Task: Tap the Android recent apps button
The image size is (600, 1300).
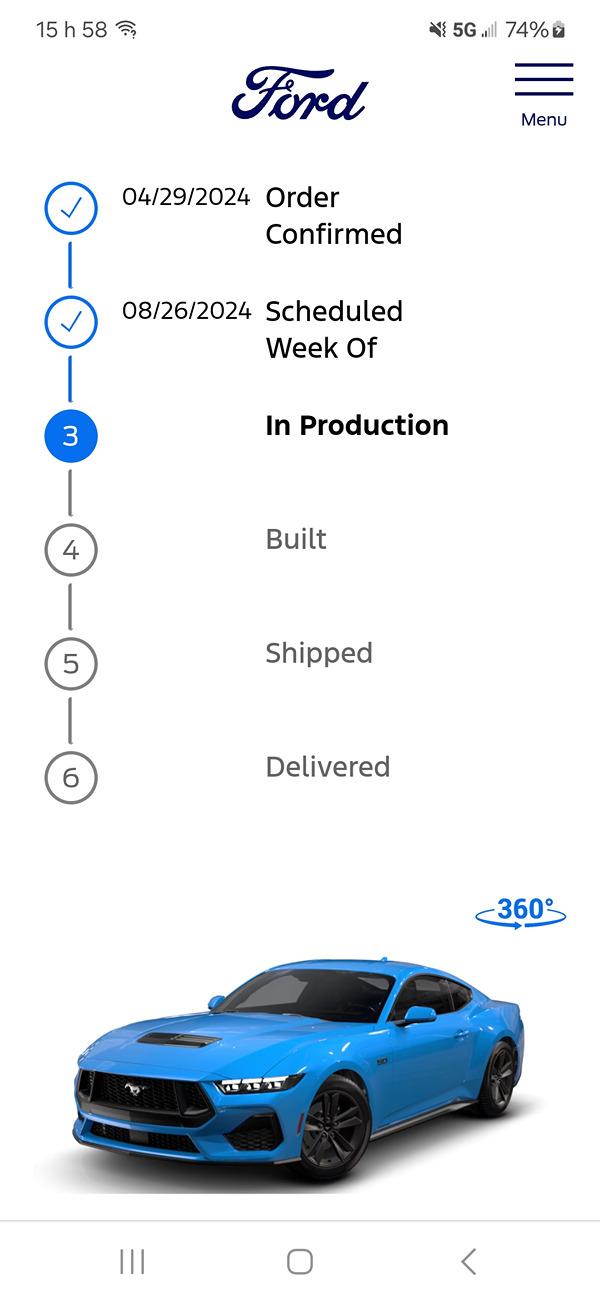Action: point(132,1261)
